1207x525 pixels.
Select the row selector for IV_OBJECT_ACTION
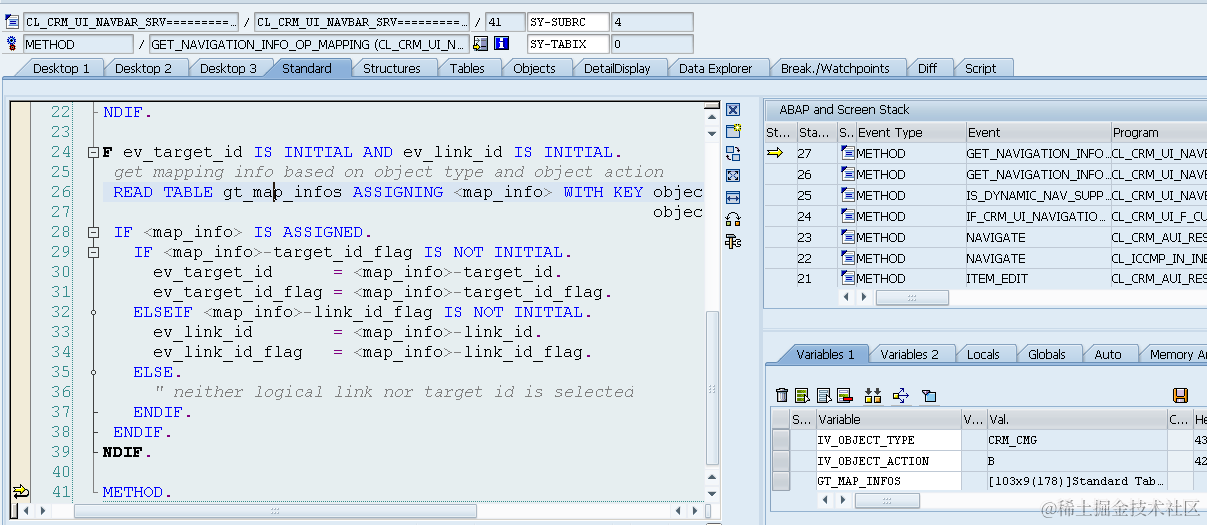(x=780, y=461)
